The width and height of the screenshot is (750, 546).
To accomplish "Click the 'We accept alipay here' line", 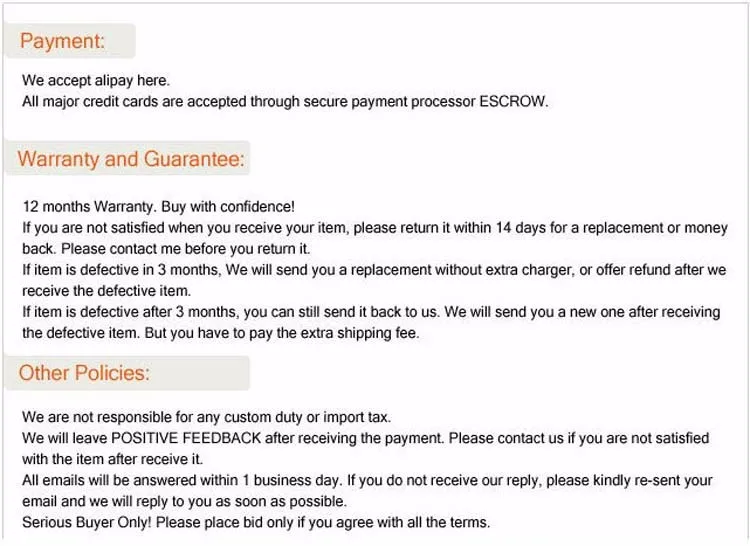I will pos(96,80).
